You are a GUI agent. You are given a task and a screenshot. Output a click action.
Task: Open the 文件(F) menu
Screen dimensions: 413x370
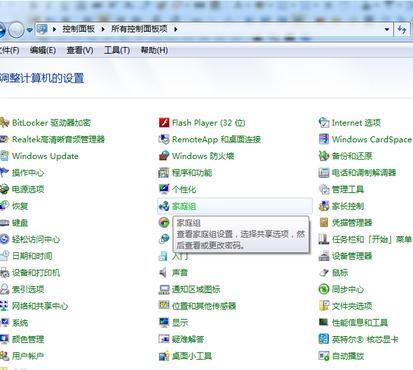coord(9,50)
